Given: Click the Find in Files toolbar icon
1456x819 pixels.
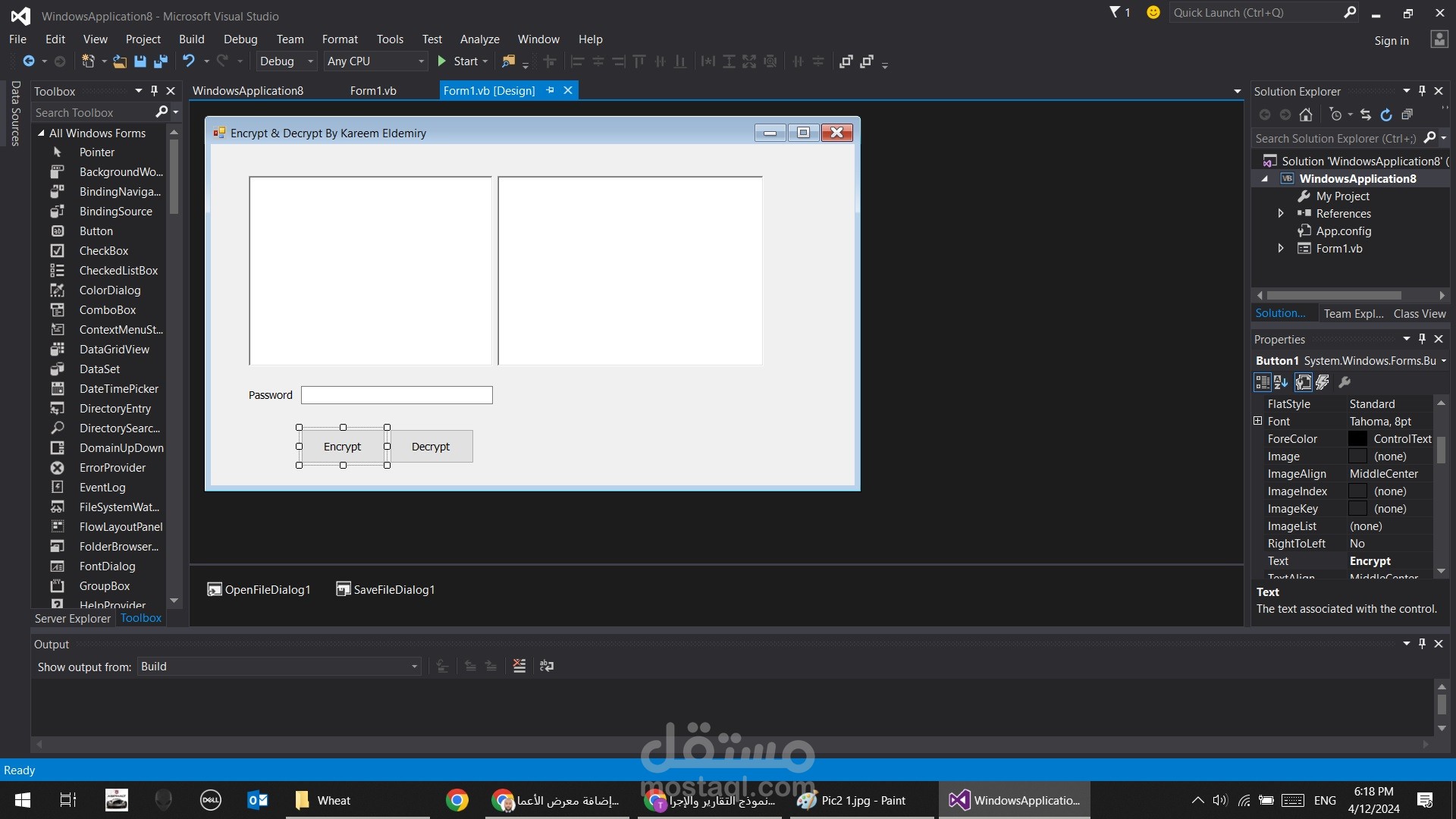Looking at the screenshot, I should point(508,61).
